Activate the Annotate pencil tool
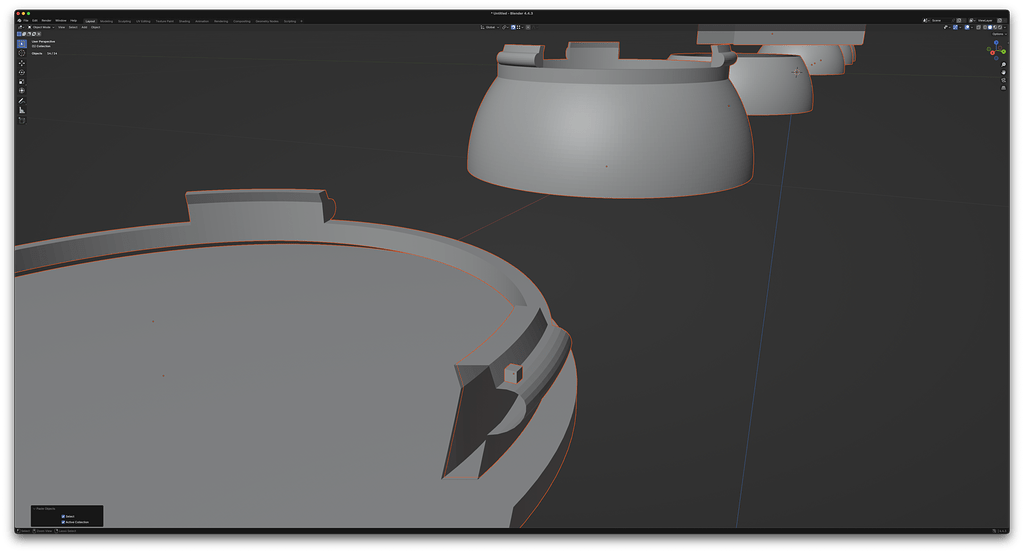Image resolution: width=1024 pixels, height=552 pixels. (22, 101)
